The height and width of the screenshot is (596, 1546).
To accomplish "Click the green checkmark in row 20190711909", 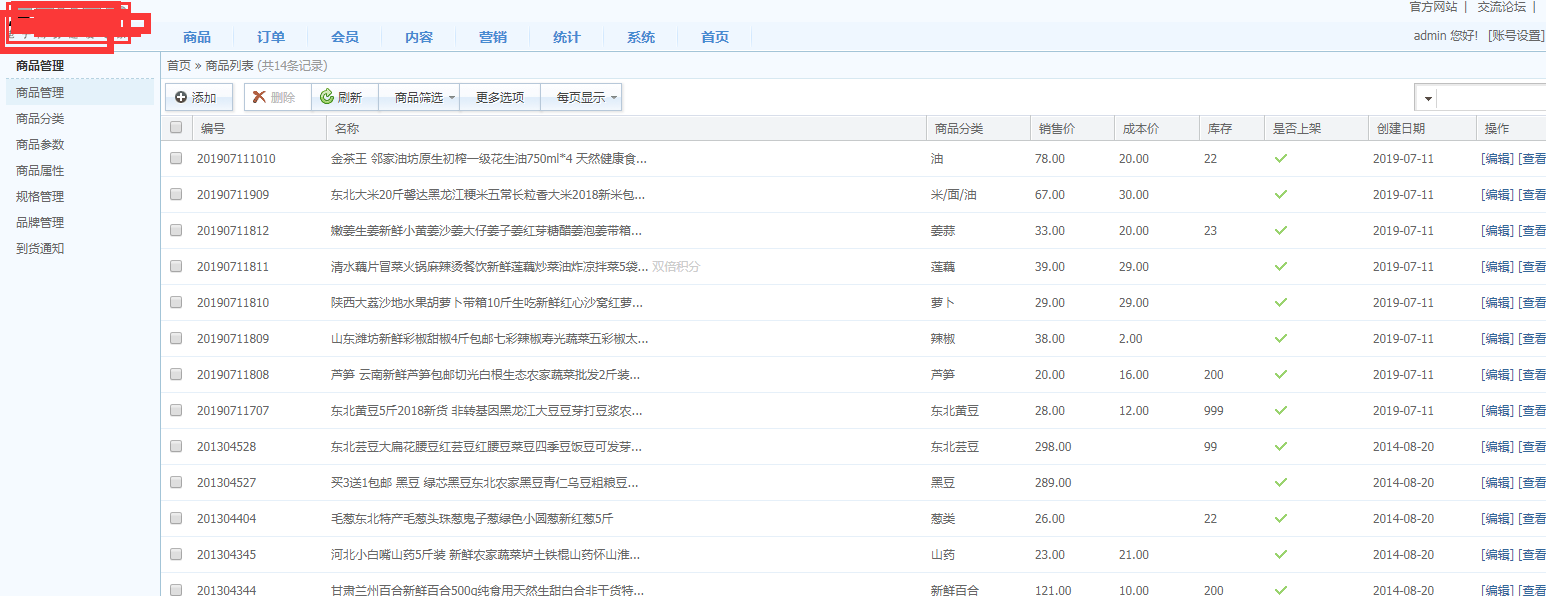I will [1281, 194].
